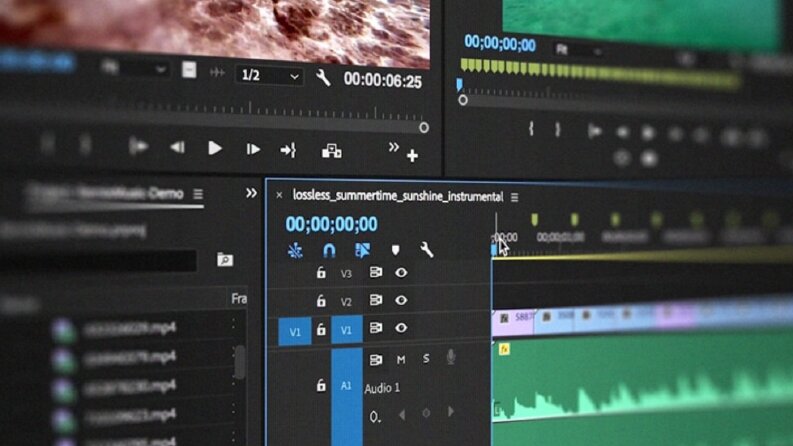Toggle V1 source patching button
793x446 pixels.
point(295,332)
